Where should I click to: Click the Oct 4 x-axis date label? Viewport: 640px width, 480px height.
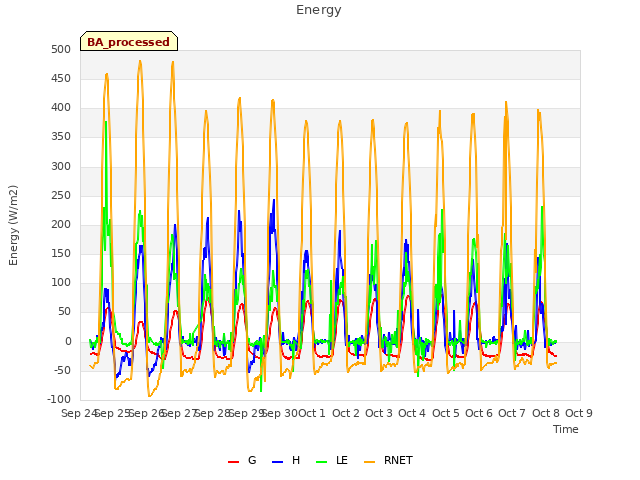412,413
